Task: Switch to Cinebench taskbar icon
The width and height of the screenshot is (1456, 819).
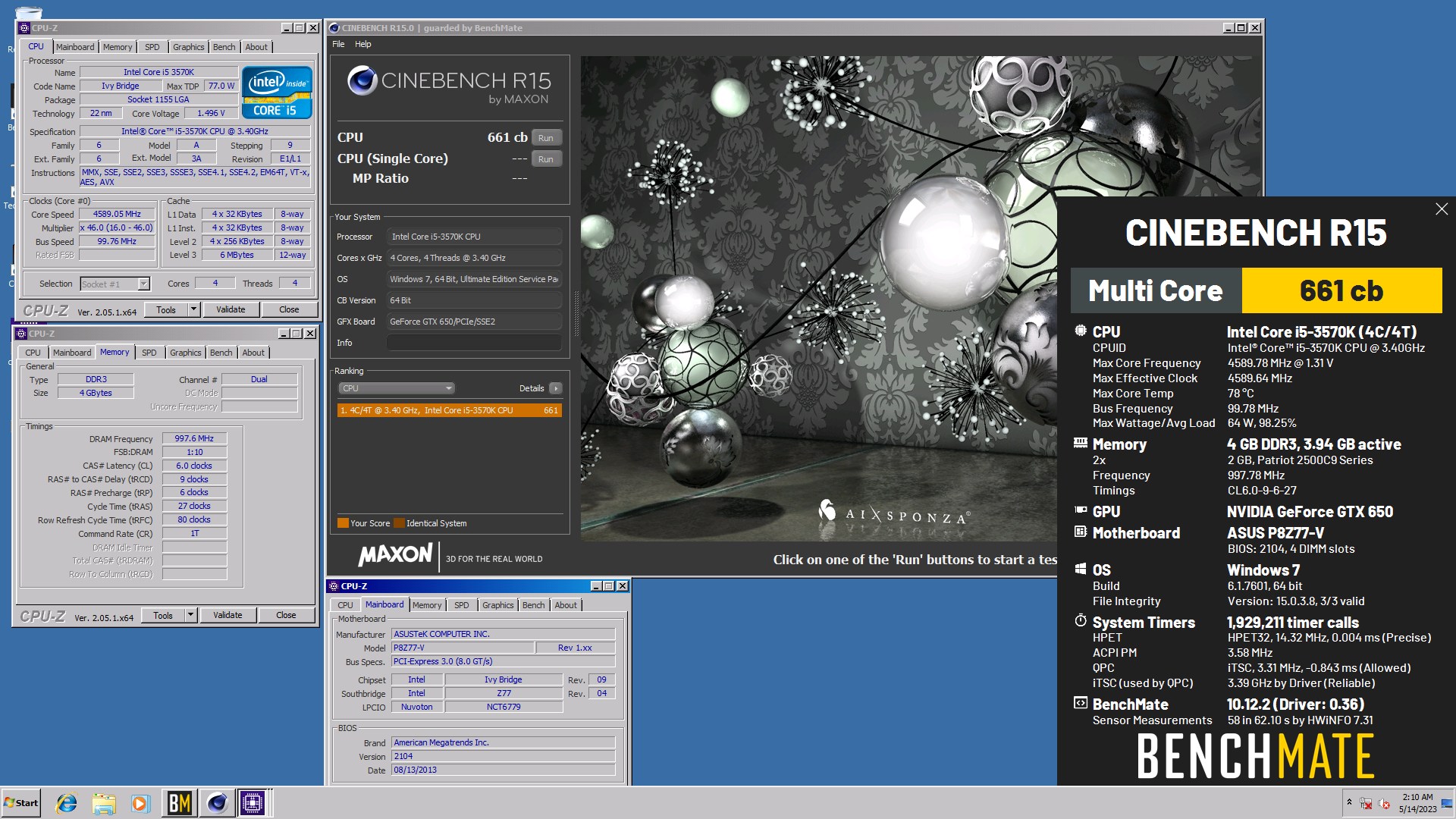Action: tap(217, 803)
